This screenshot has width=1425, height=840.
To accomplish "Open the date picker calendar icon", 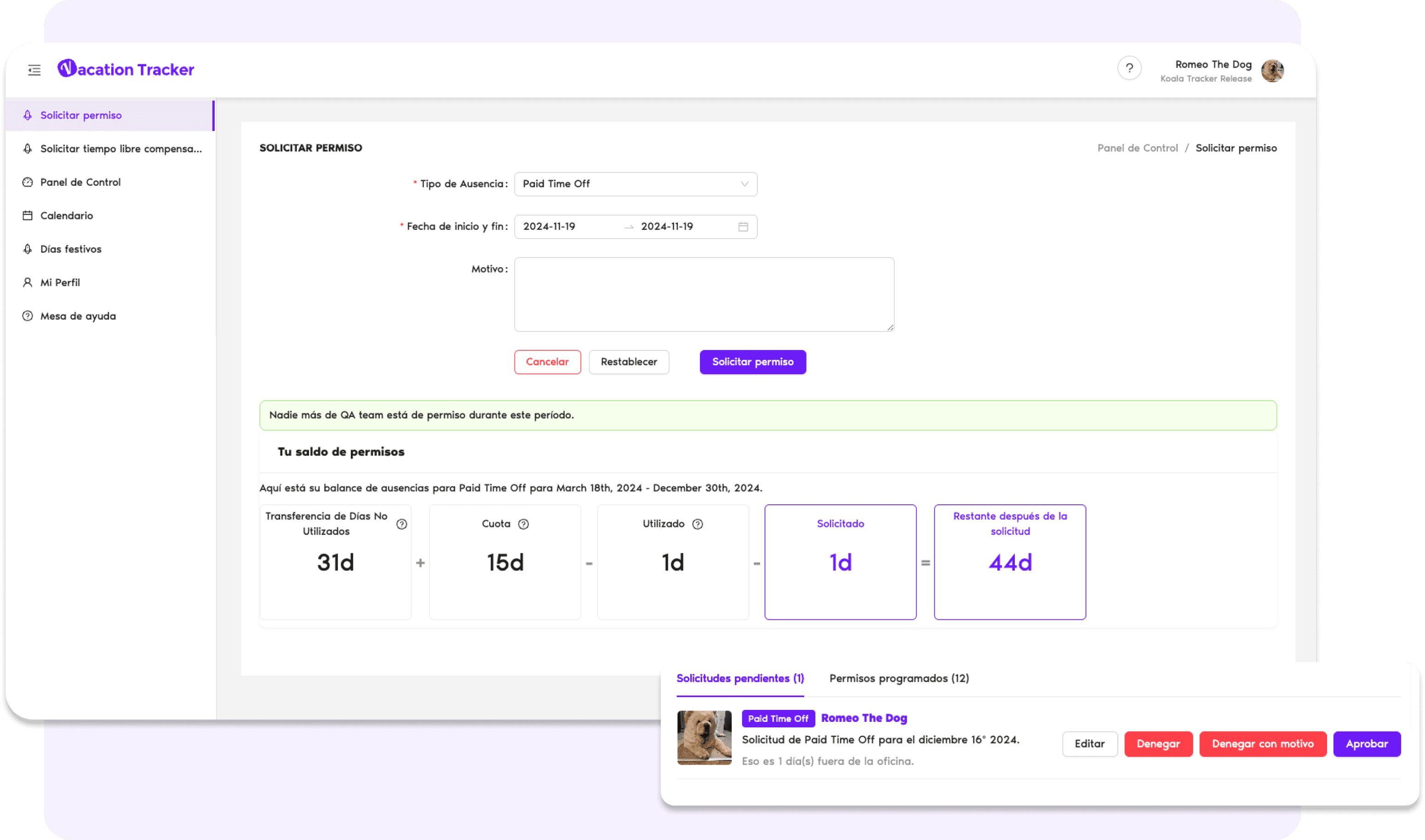I will (744, 225).
